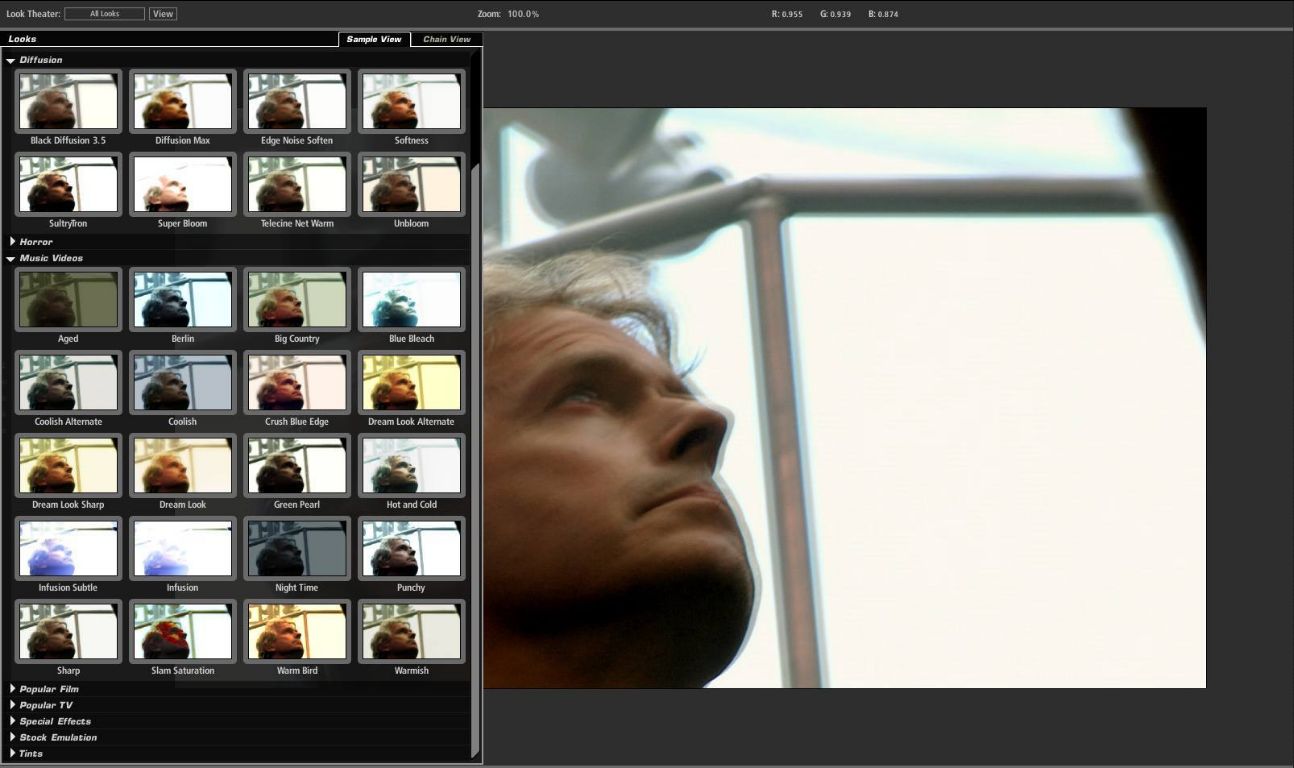1294x768 pixels.
Task: Select the Unbloom look thumbnail
Action: [411, 184]
